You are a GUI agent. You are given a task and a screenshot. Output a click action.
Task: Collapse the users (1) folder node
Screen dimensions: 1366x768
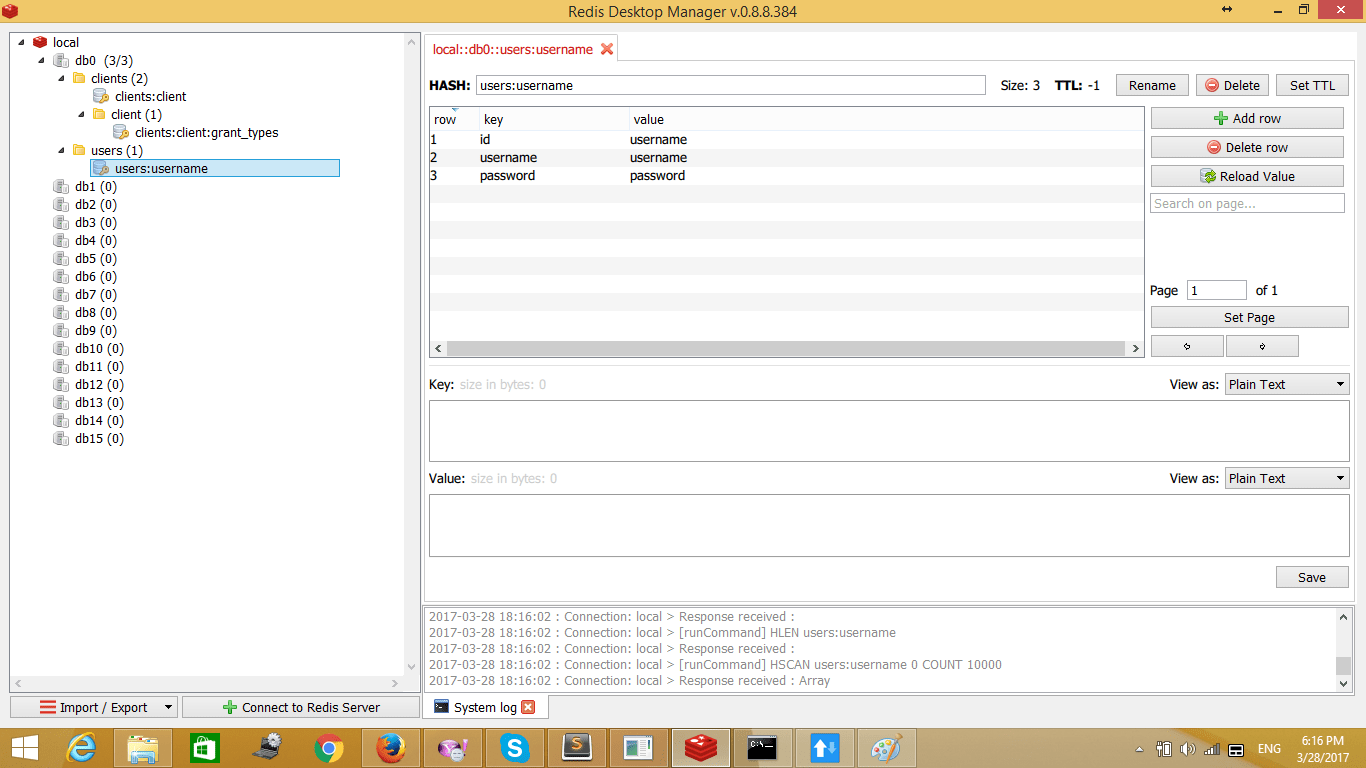coord(61,150)
